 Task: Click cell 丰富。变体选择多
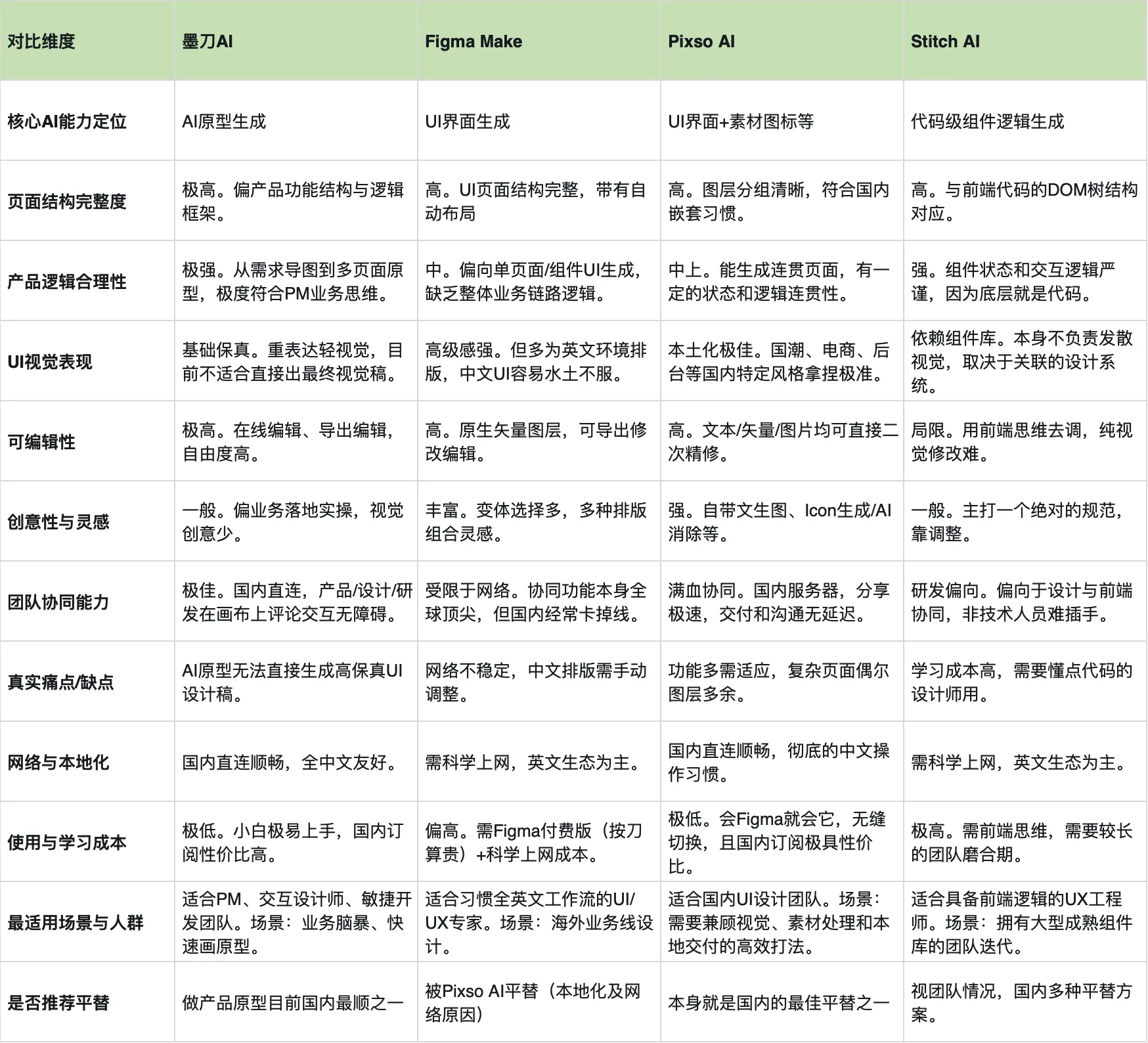tap(539, 521)
